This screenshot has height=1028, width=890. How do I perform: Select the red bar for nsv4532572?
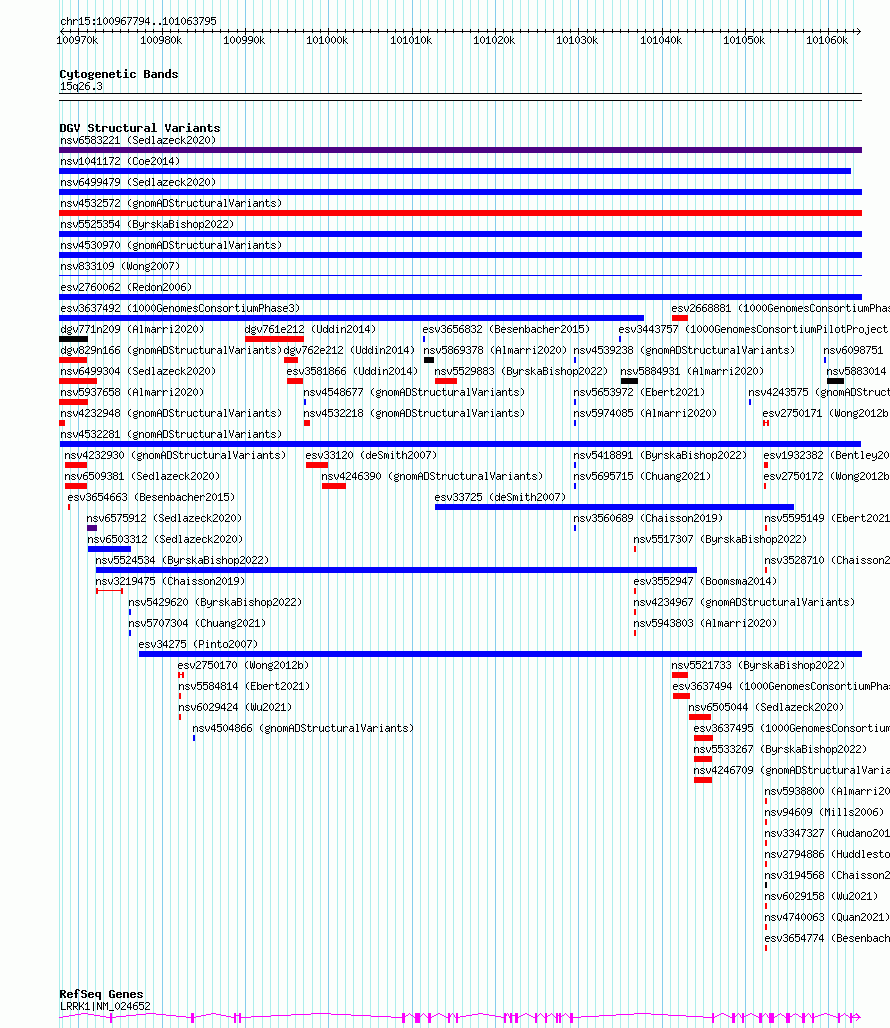tap(460, 213)
